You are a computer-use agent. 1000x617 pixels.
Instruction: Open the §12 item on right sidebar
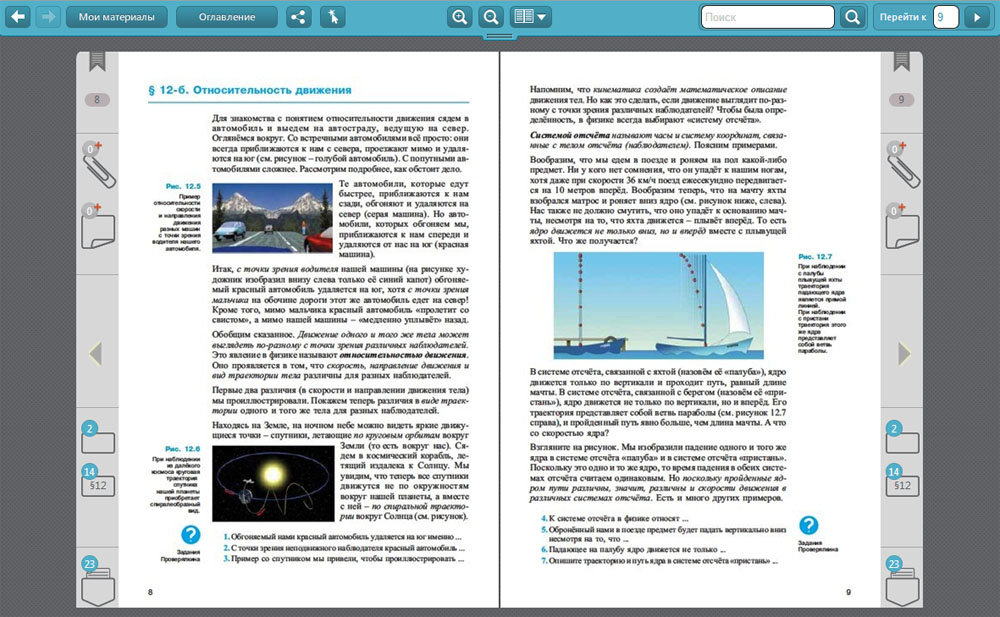point(903,484)
